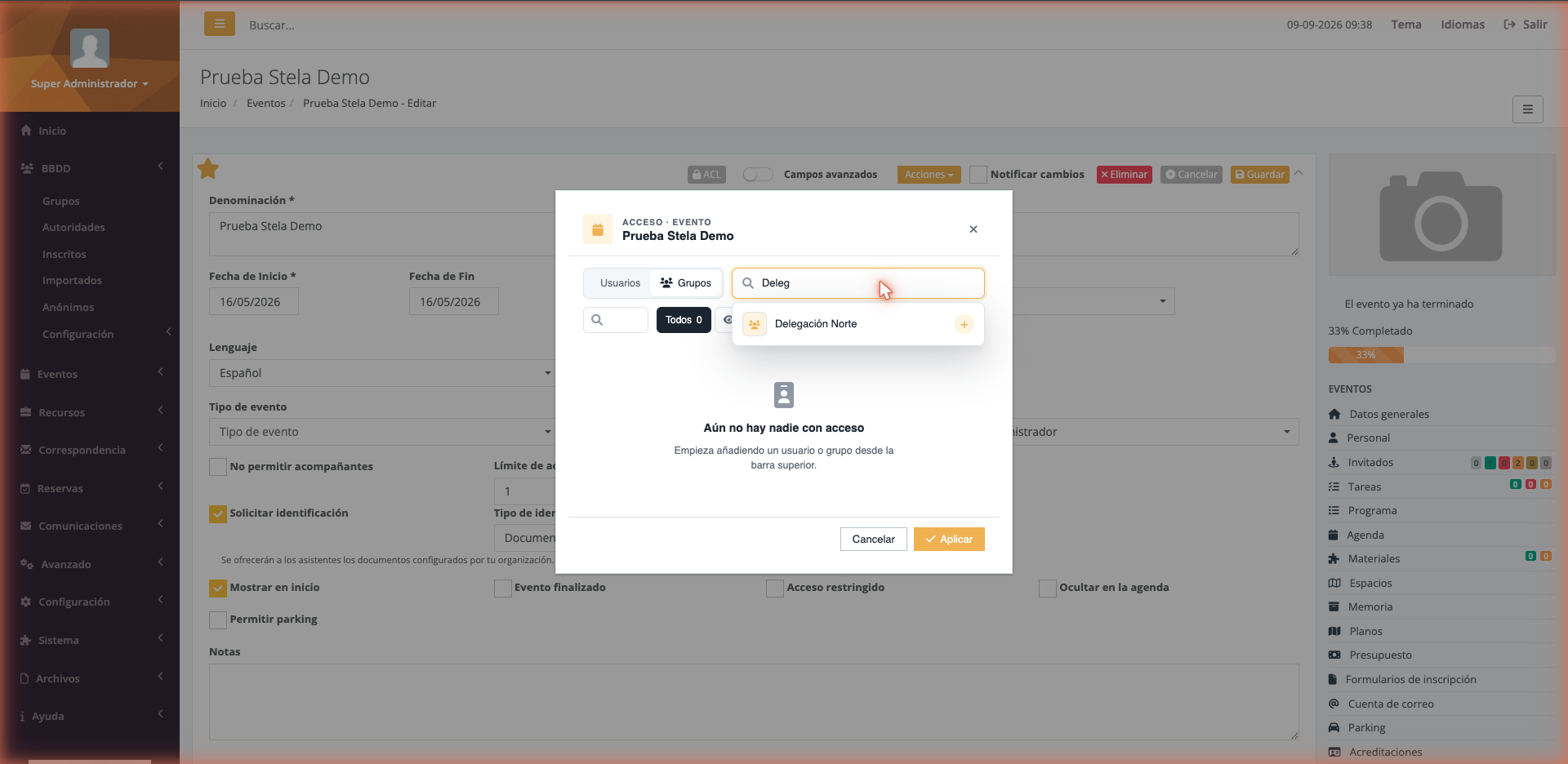Screen dimensions: 1568x764
Task: Check Ocultar en la agenda
Action: coord(1048,589)
